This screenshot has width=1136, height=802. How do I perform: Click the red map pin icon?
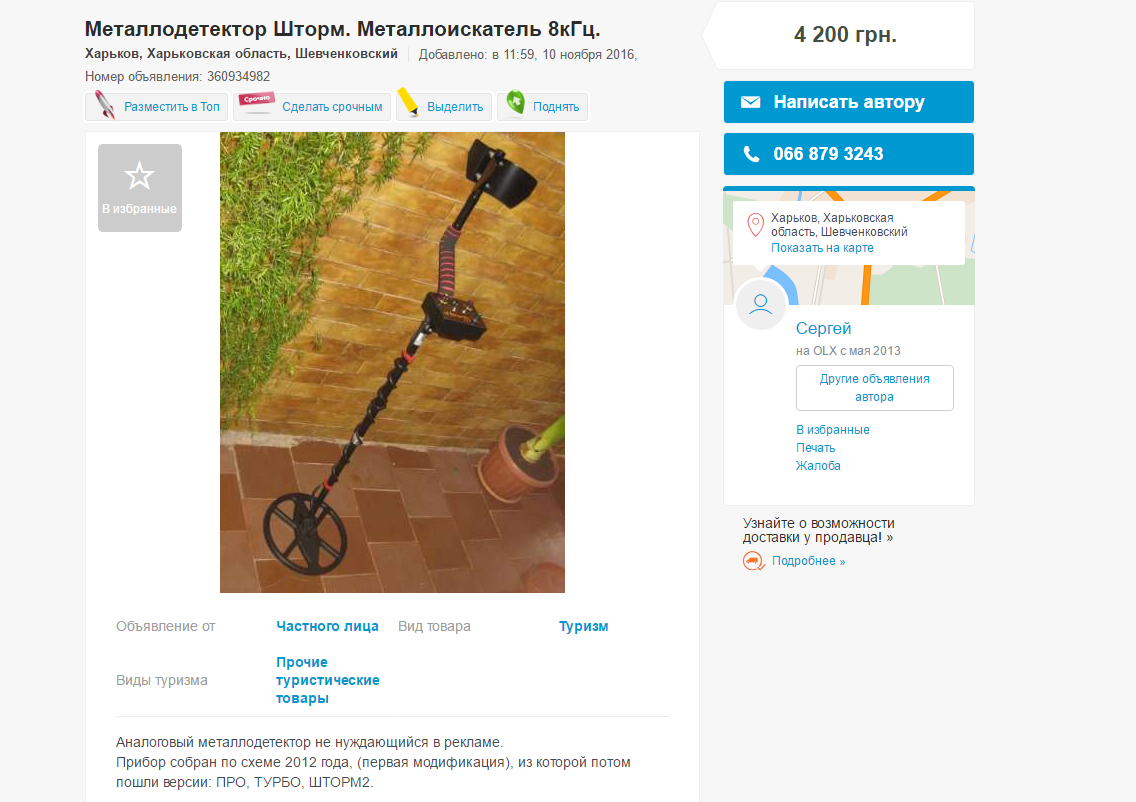756,224
